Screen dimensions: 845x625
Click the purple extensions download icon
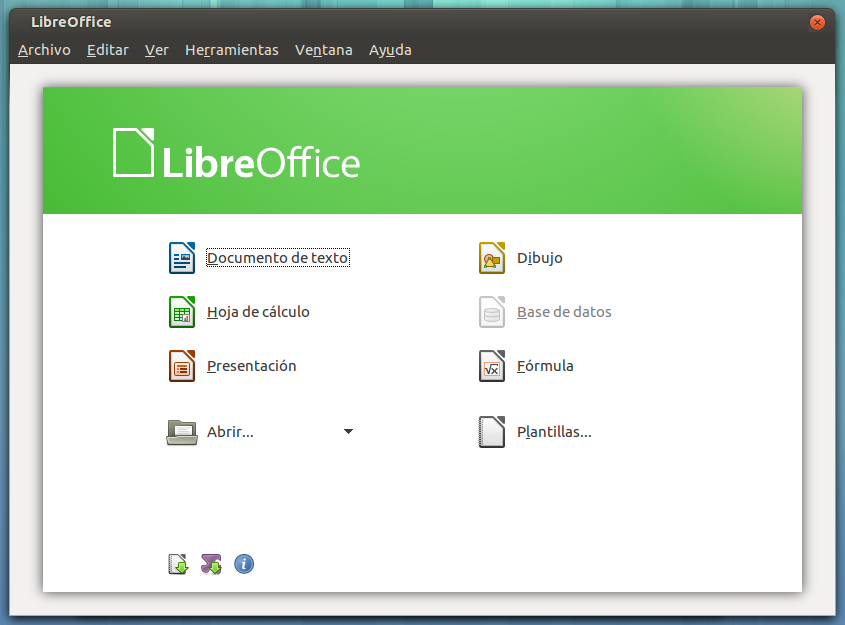(211, 563)
